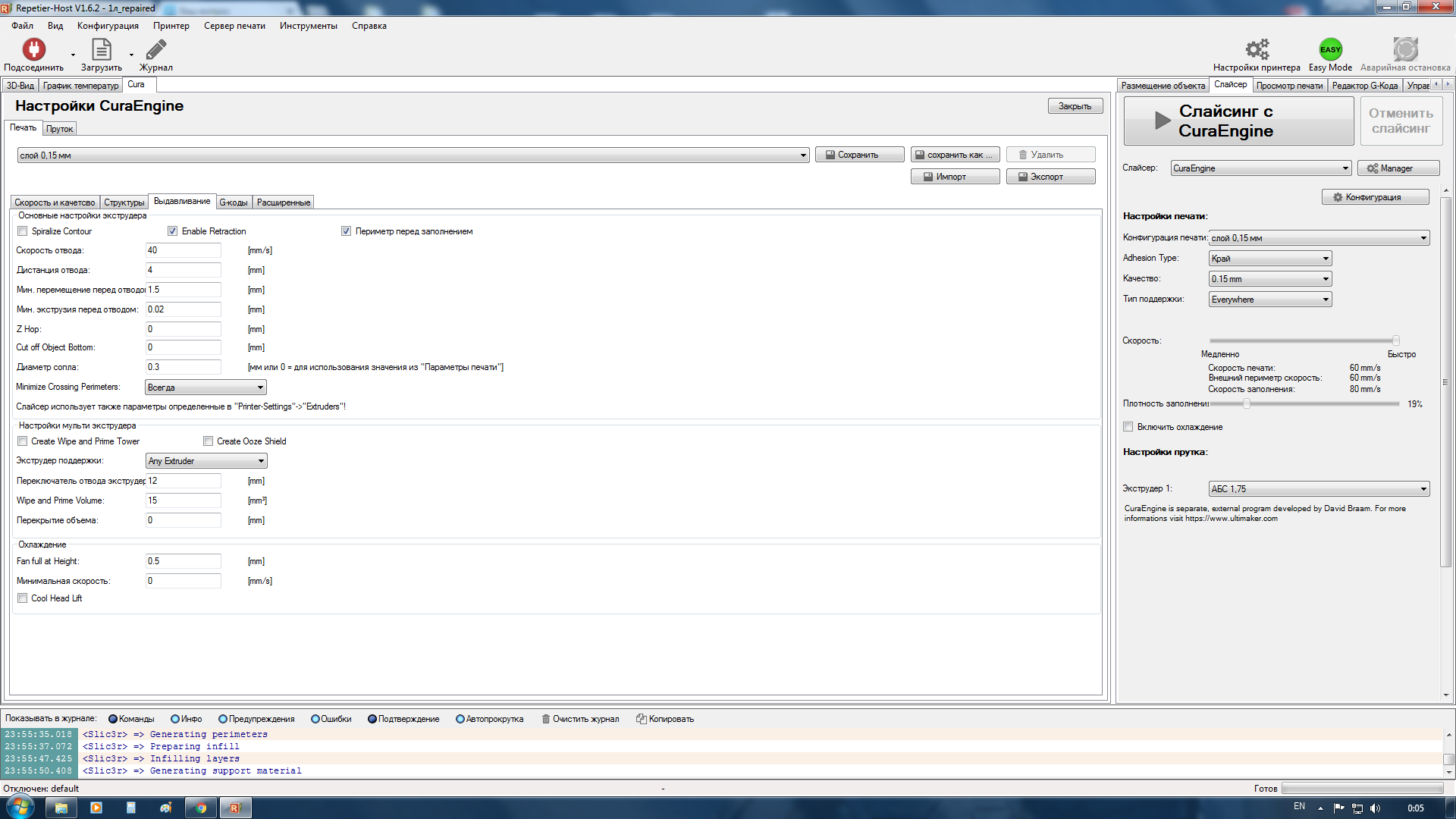Screen dimensions: 1456x819
Task: Open Printer Settings gears icon
Action: (1257, 50)
